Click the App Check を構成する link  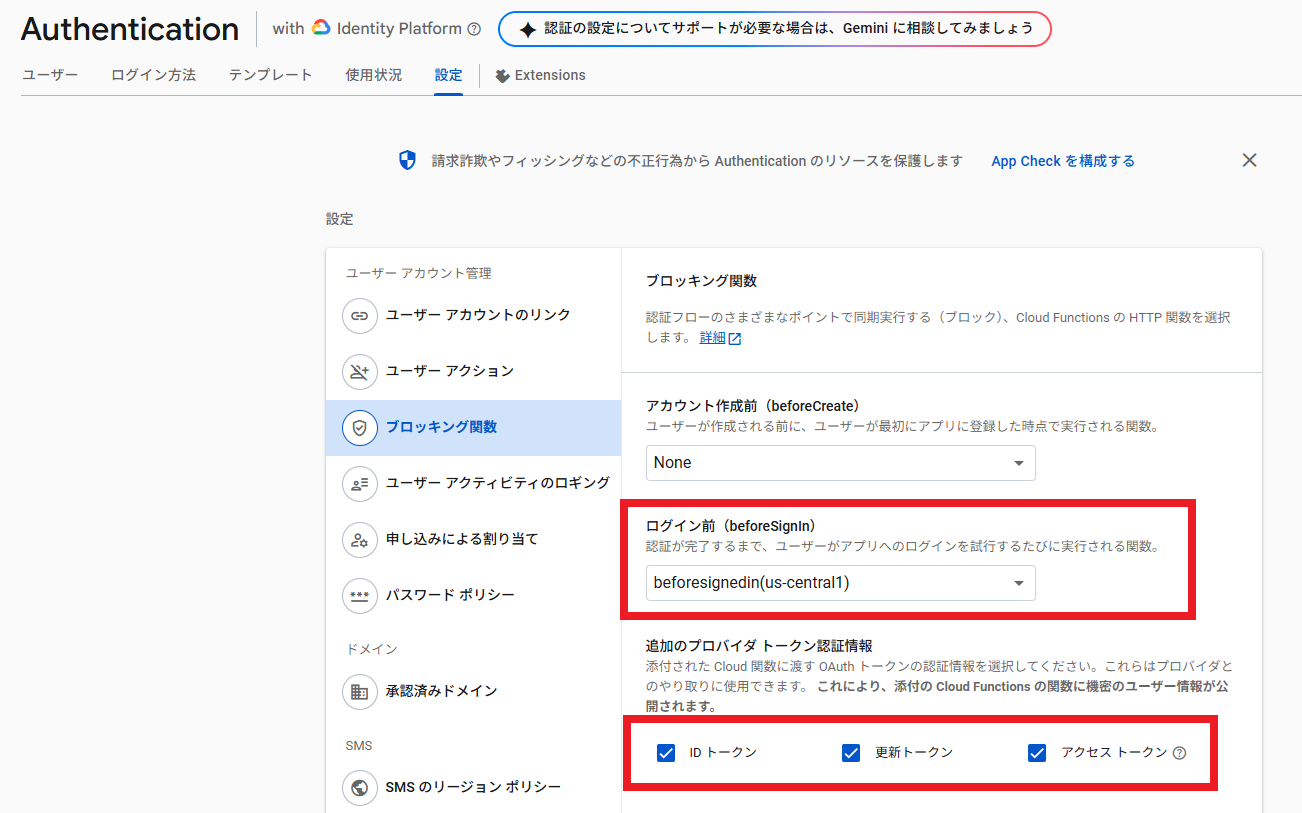(1063, 161)
